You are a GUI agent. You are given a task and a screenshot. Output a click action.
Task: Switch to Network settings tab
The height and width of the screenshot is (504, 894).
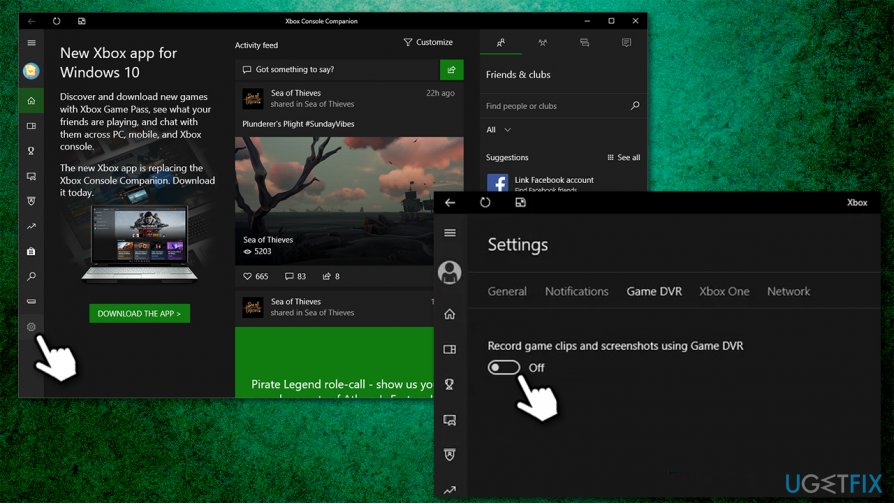coord(789,291)
